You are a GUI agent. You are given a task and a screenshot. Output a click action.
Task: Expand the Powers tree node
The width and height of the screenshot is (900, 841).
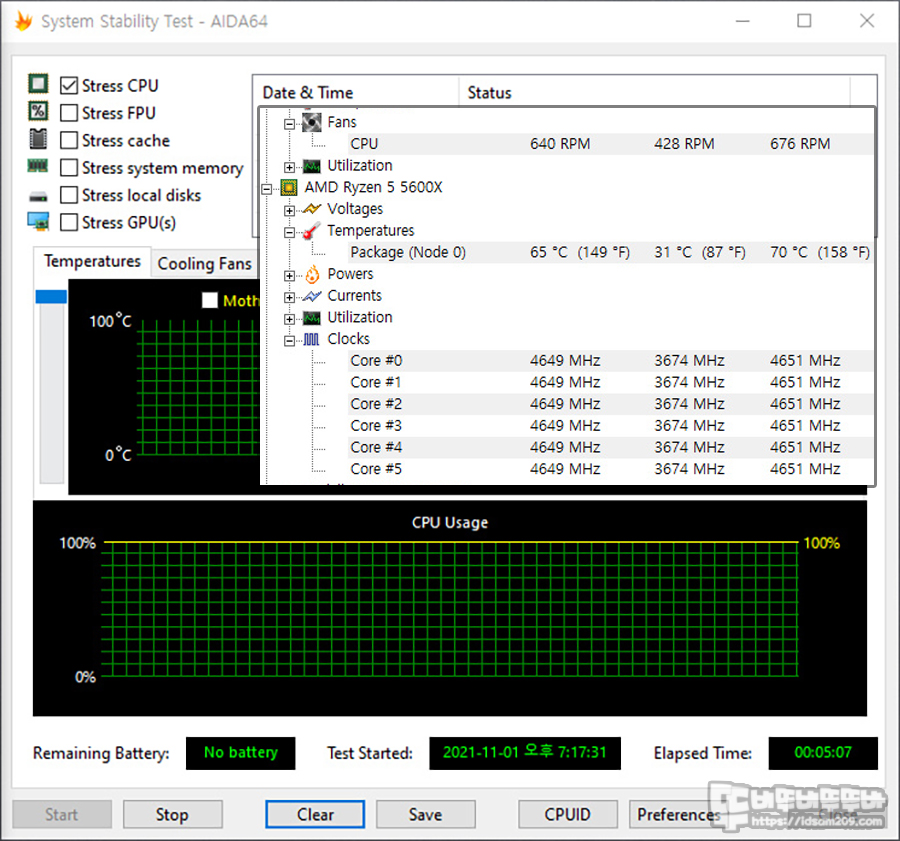click(290, 276)
